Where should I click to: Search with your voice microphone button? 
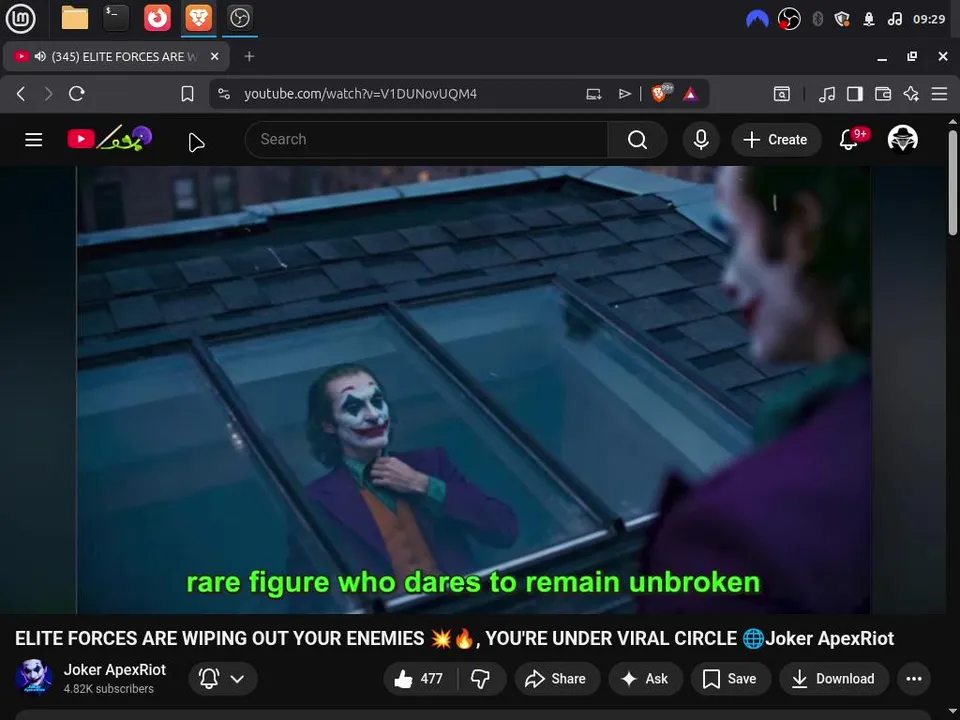click(x=701, y=140)
